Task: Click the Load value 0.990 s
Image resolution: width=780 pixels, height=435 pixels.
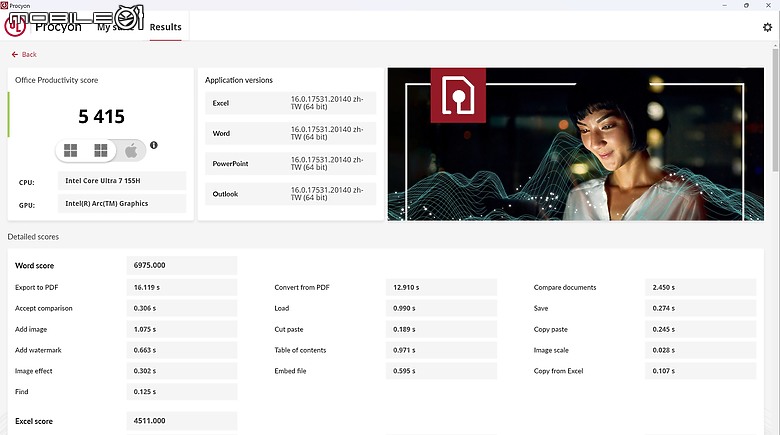Action: (441, 308)
